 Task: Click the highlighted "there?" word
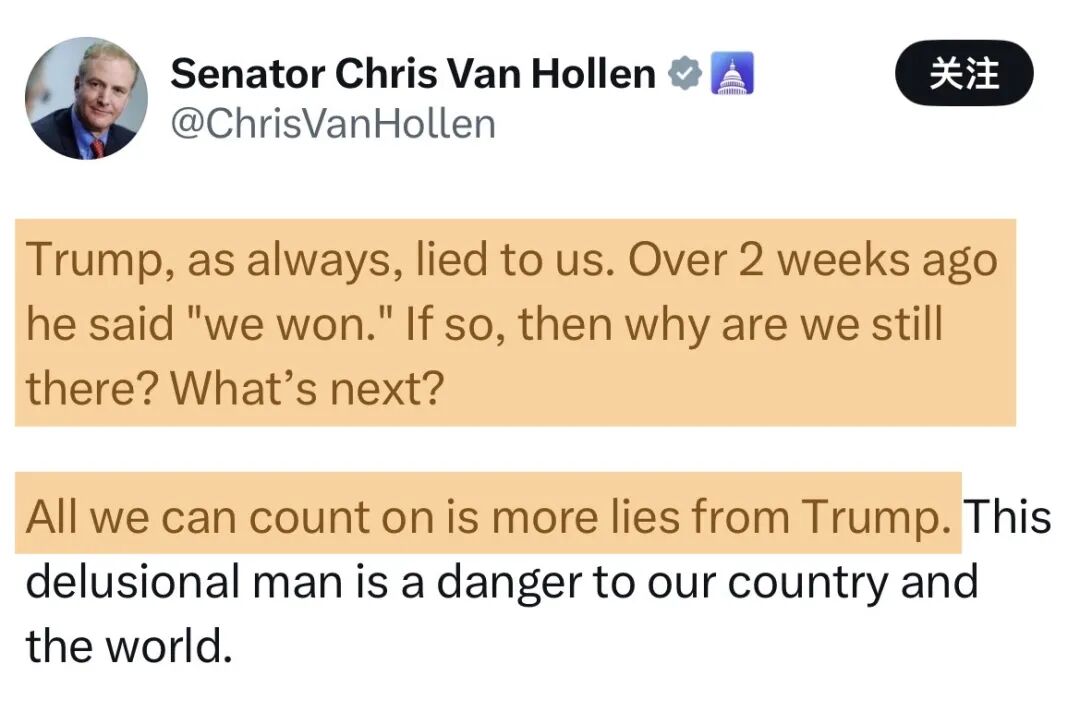click(x=91, y=389)
